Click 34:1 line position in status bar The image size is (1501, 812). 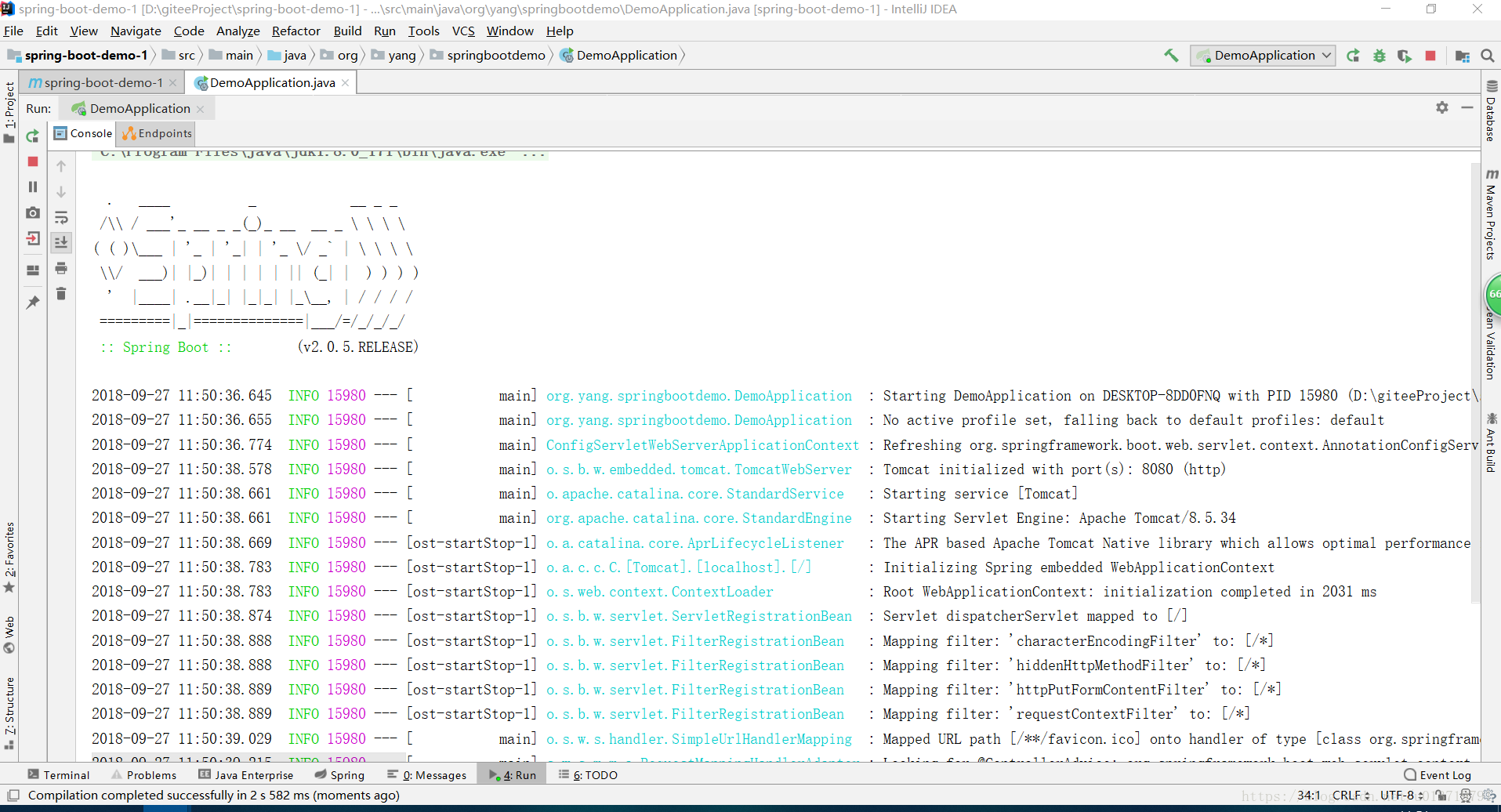(x=1309, y=795)
